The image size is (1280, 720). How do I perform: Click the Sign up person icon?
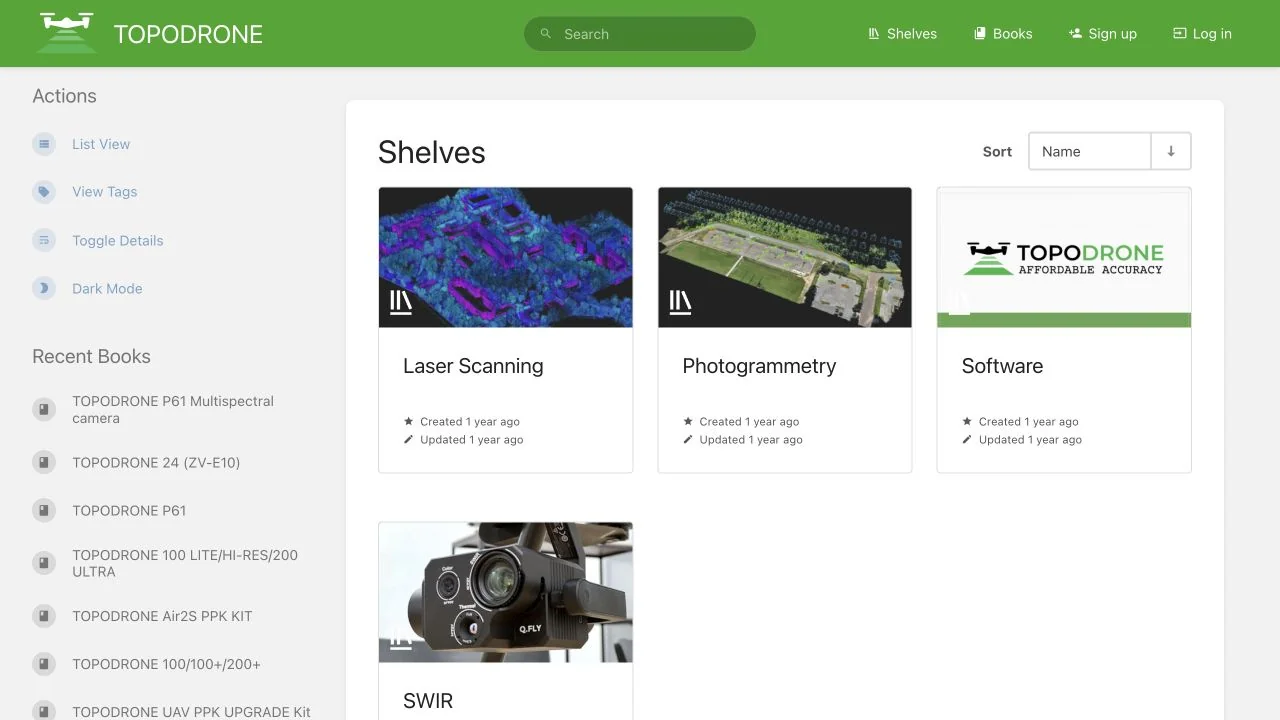[x=1075, y=34]
